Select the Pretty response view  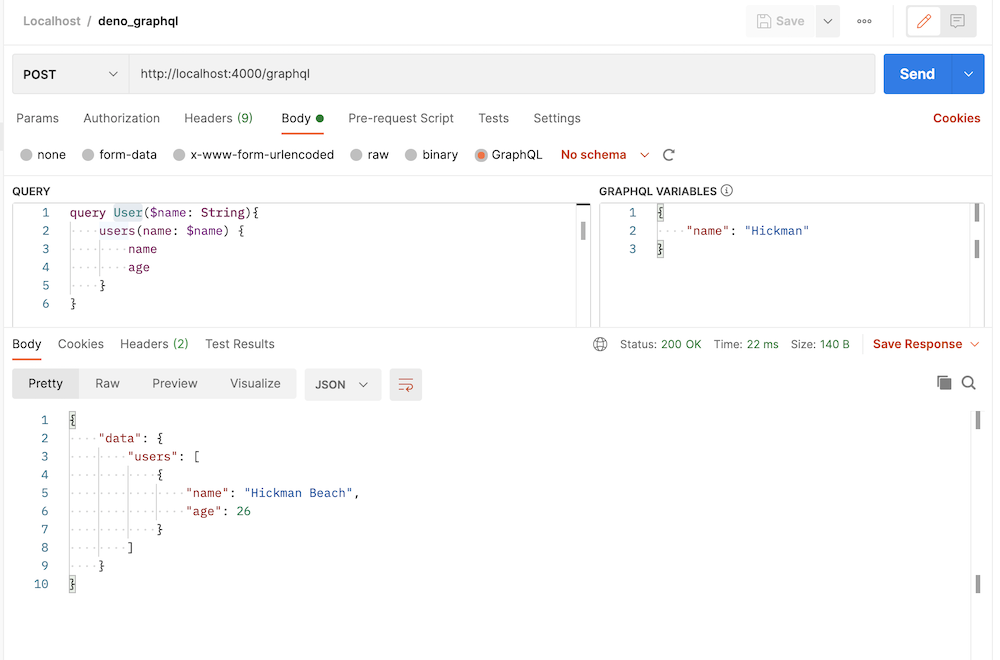(x=45, y=383)
